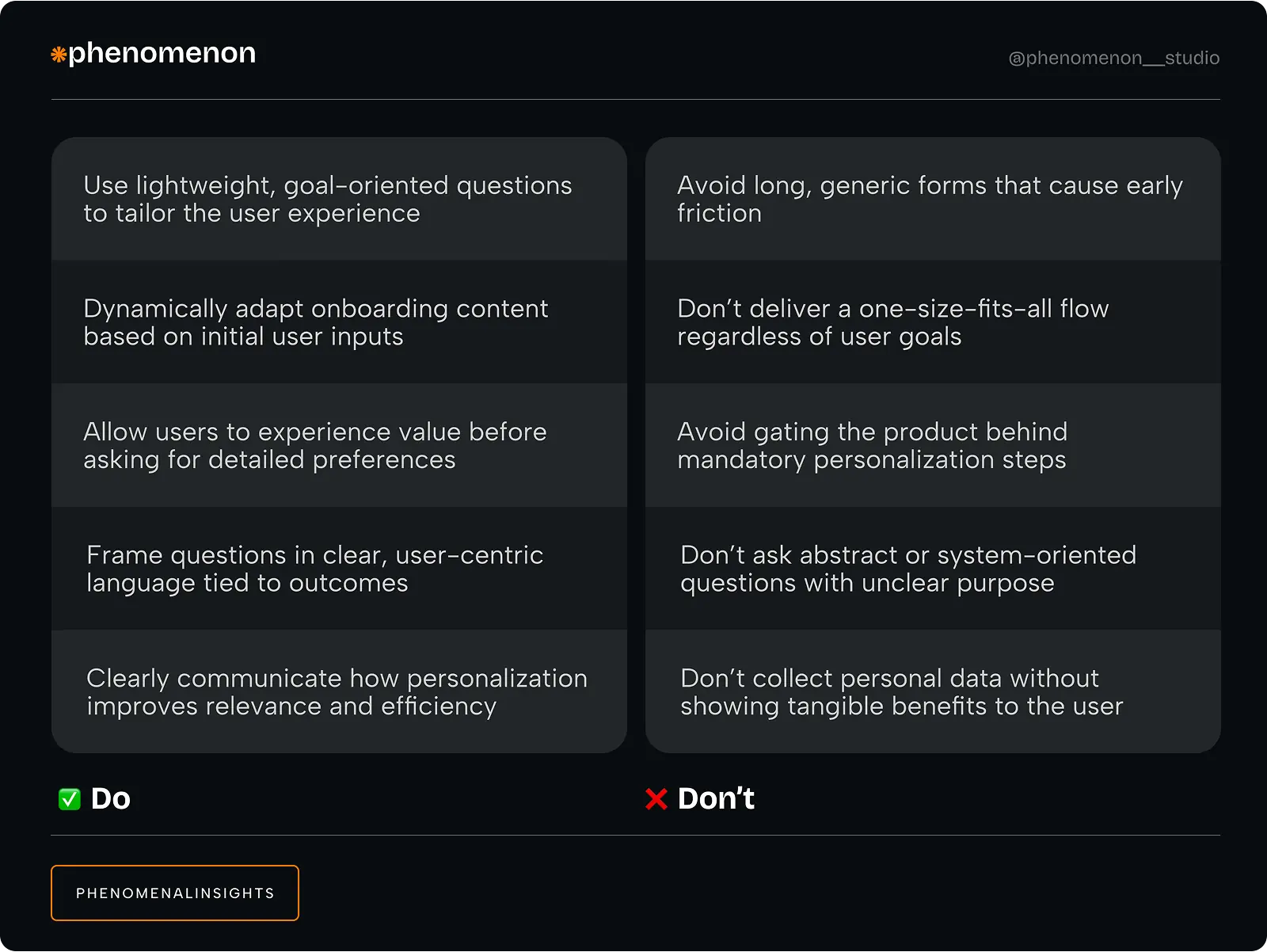Click the divider line above the PHENOMENALINSIGHTS button
Image resolution: width=1267 pixels, height=952 pixels.
click(635, 835)
